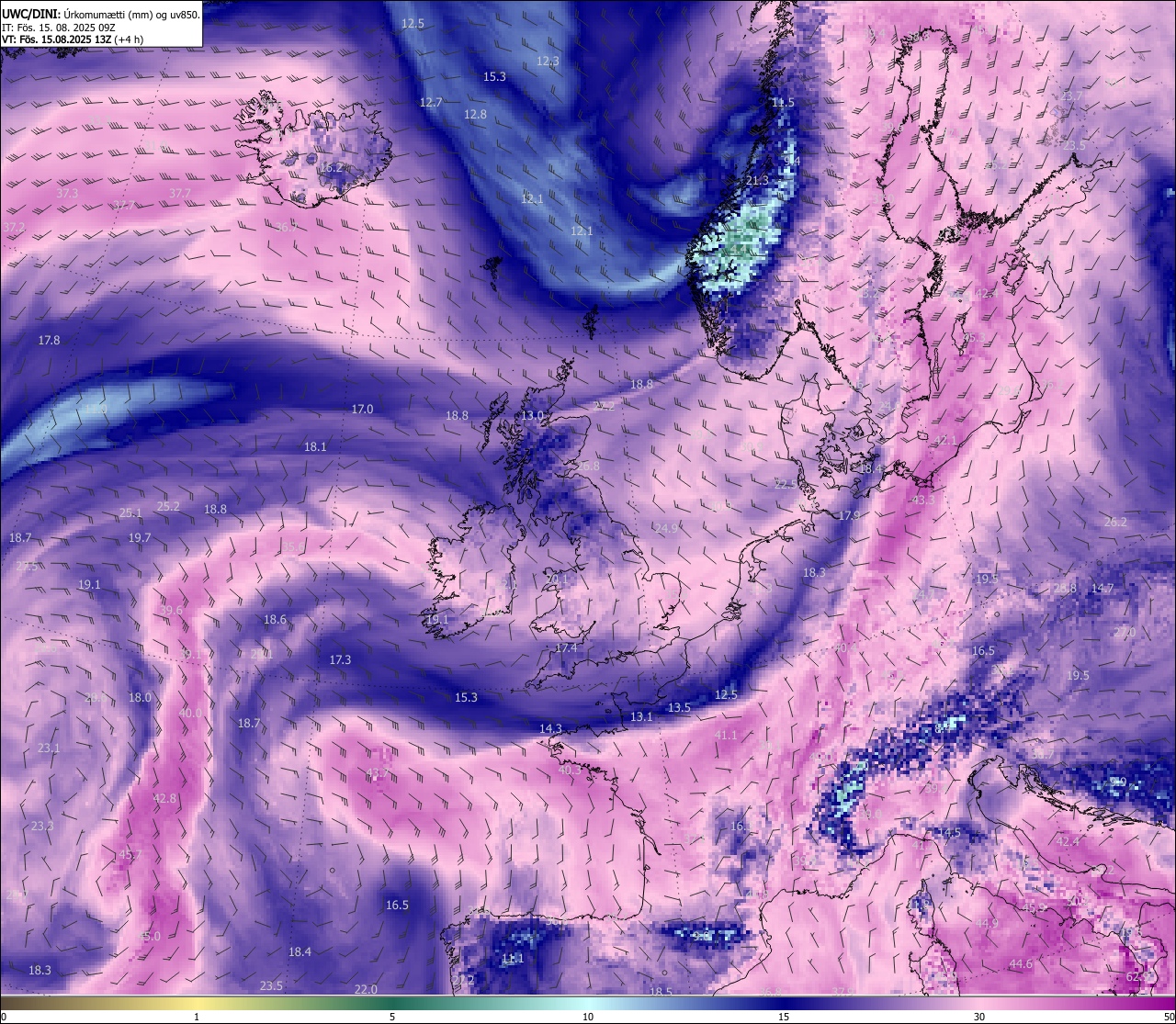Click the colorbar tick label "1"
This screenshot has height=1024, width=1176.
(x=197, y=1017)
